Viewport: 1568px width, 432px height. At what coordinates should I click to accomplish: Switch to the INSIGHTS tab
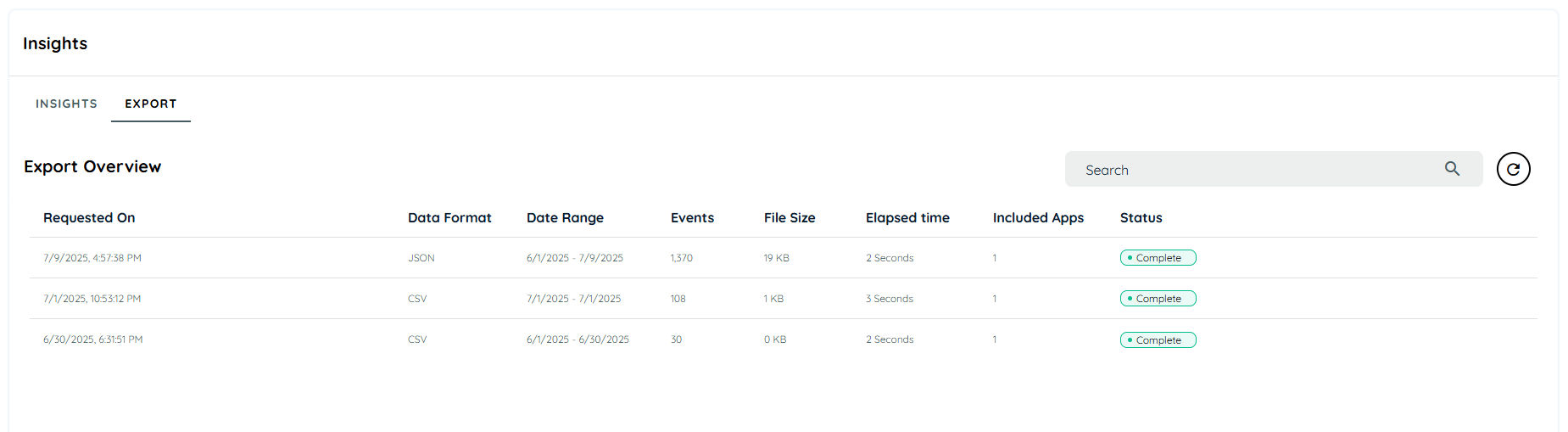click(x=66, y=104)
